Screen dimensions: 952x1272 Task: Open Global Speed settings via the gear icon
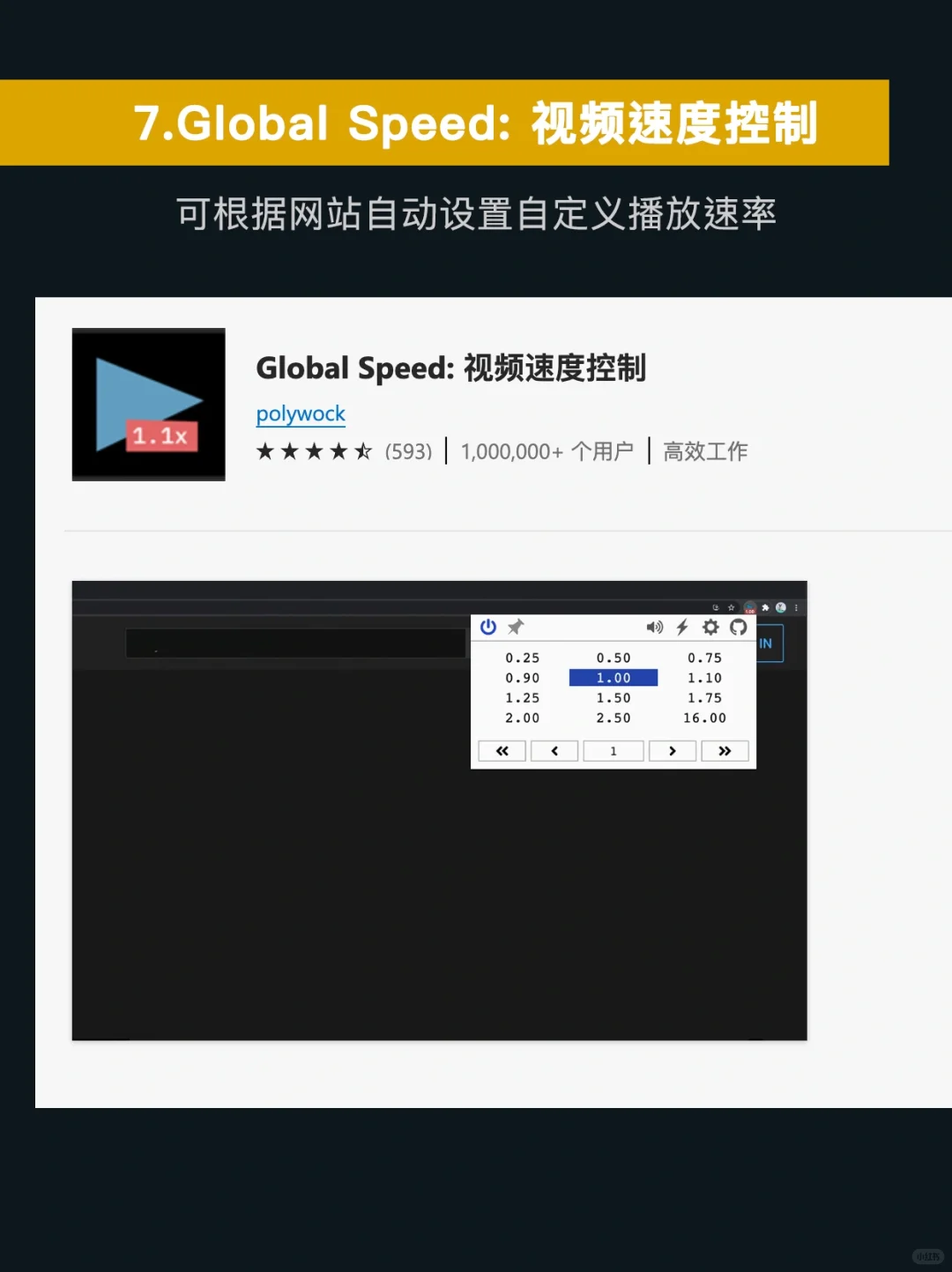point(710,627)
